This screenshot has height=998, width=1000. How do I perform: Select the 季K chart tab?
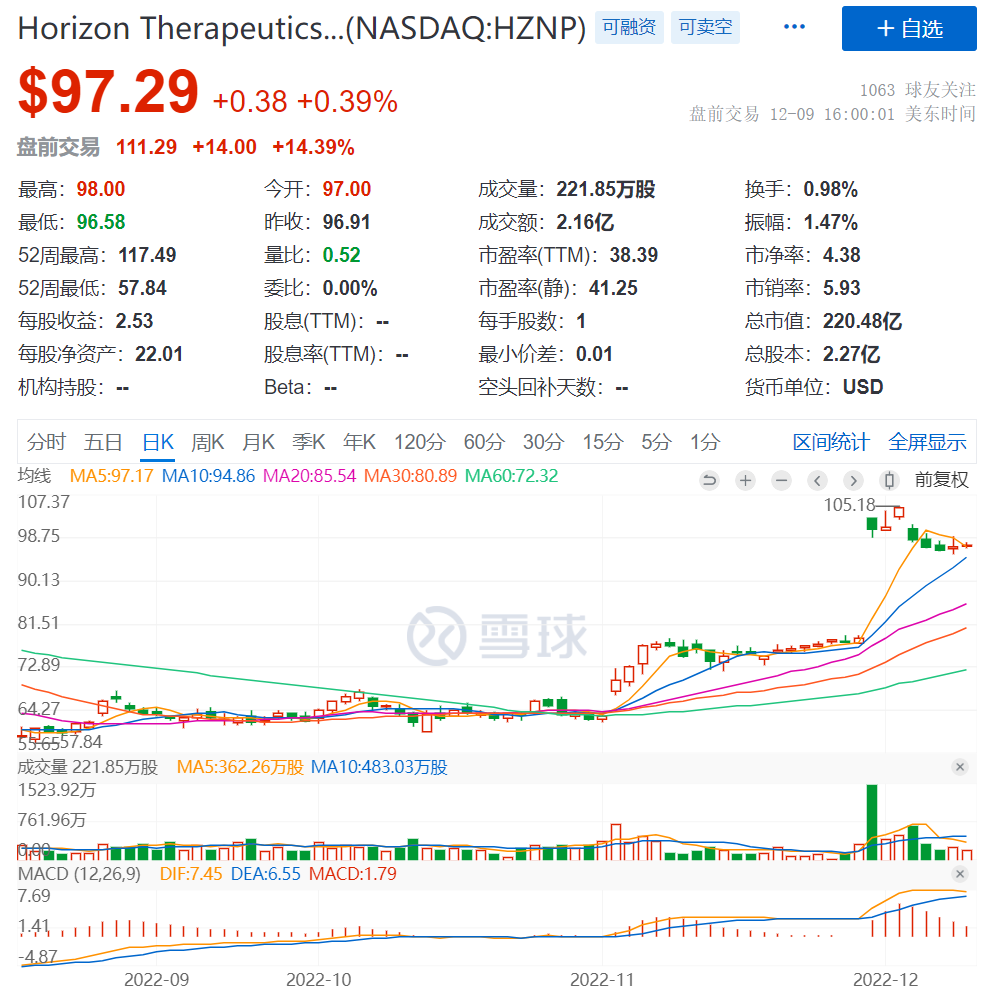[309, 442]
